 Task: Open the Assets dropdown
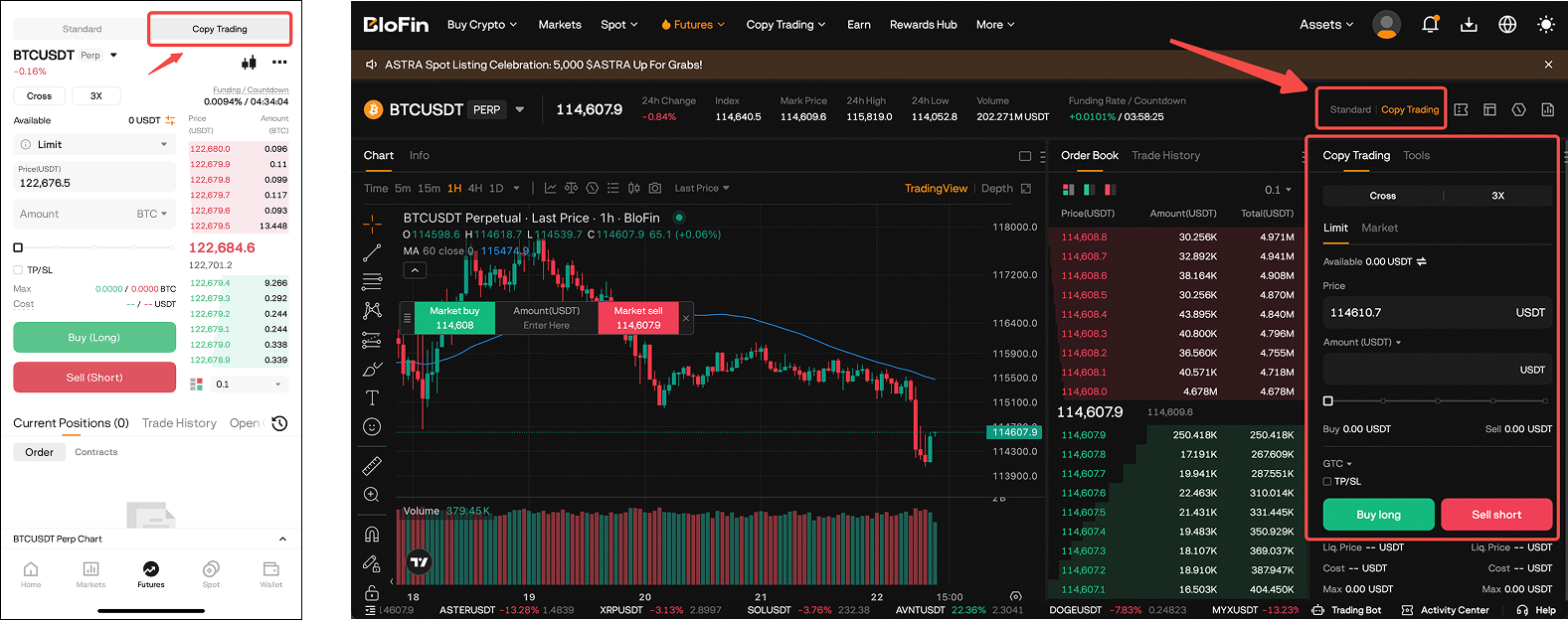pos(1326,25)
